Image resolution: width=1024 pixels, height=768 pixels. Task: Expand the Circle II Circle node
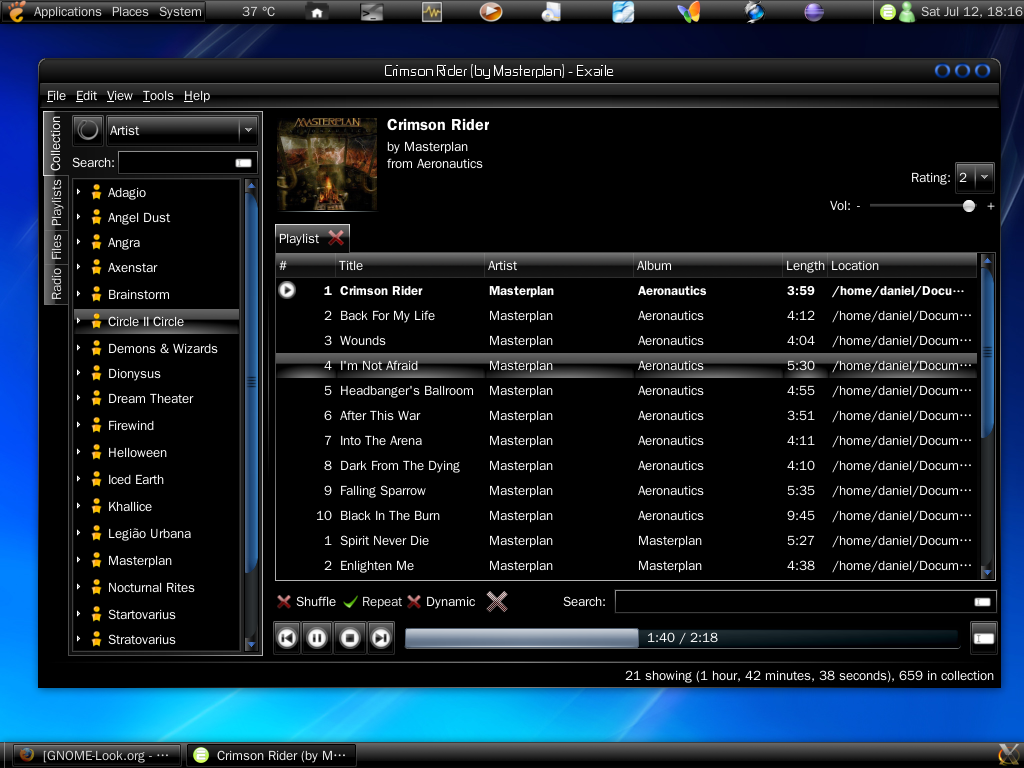point(79,321)
